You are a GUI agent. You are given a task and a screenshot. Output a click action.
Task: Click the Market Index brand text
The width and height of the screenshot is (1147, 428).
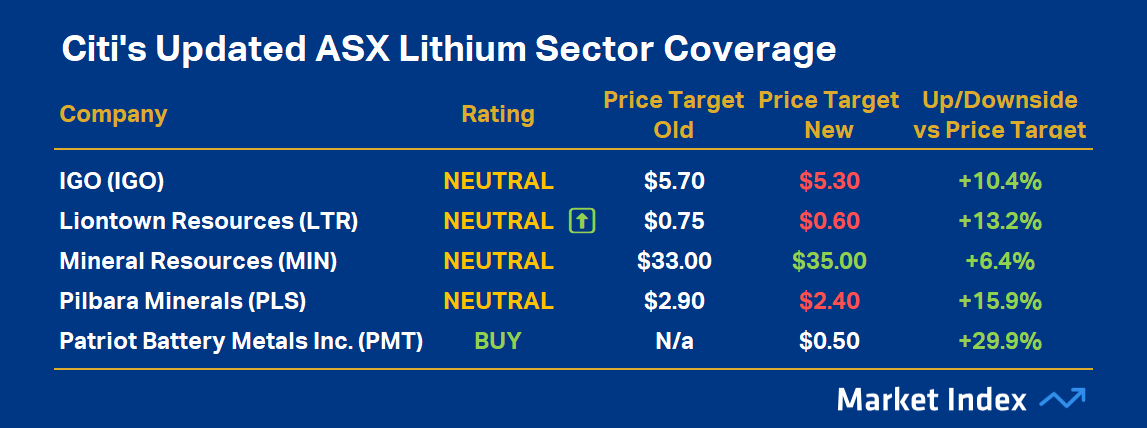931,400
